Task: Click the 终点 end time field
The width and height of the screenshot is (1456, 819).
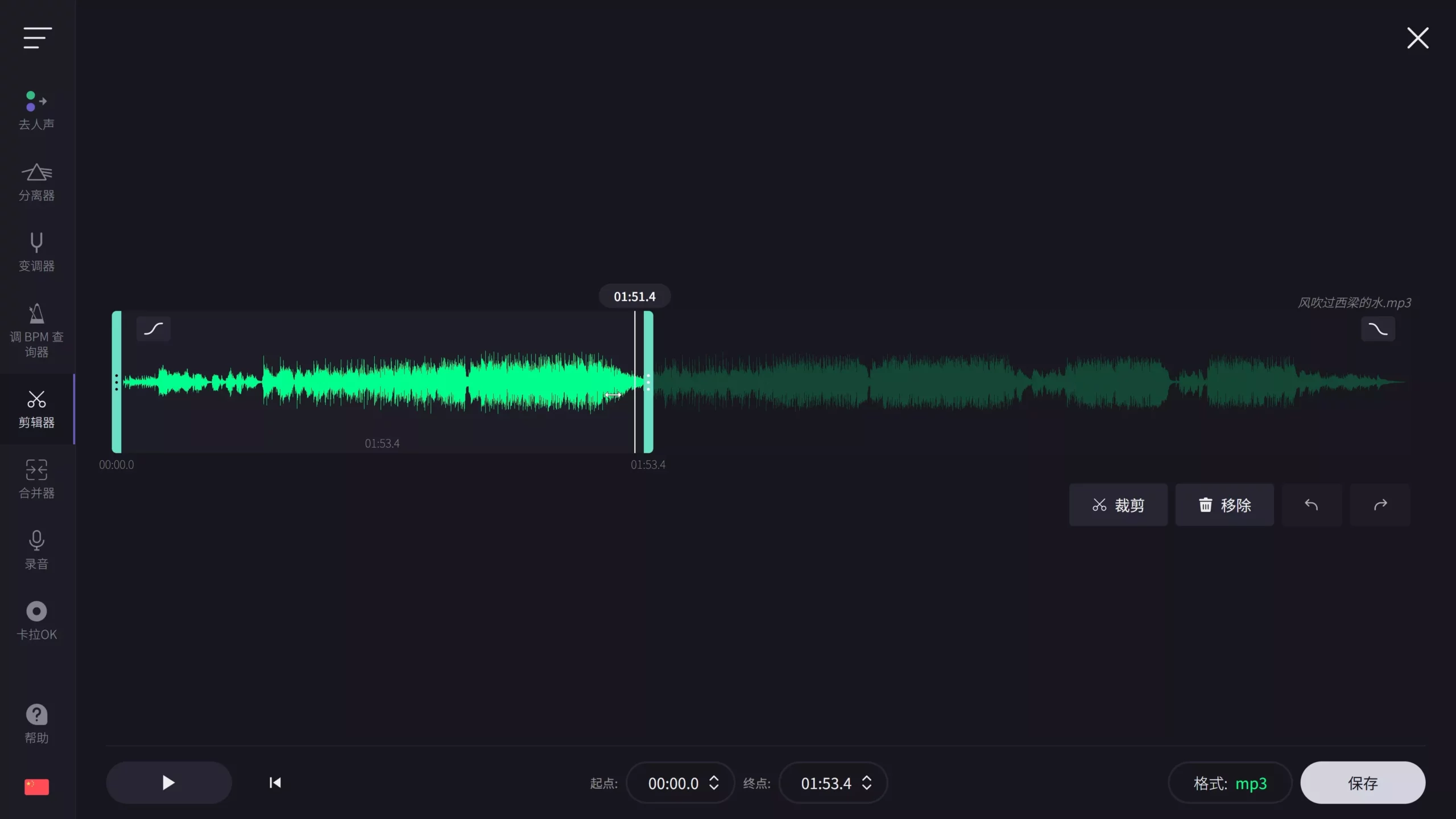Action: pyautogui.click(x=826, y=783)
